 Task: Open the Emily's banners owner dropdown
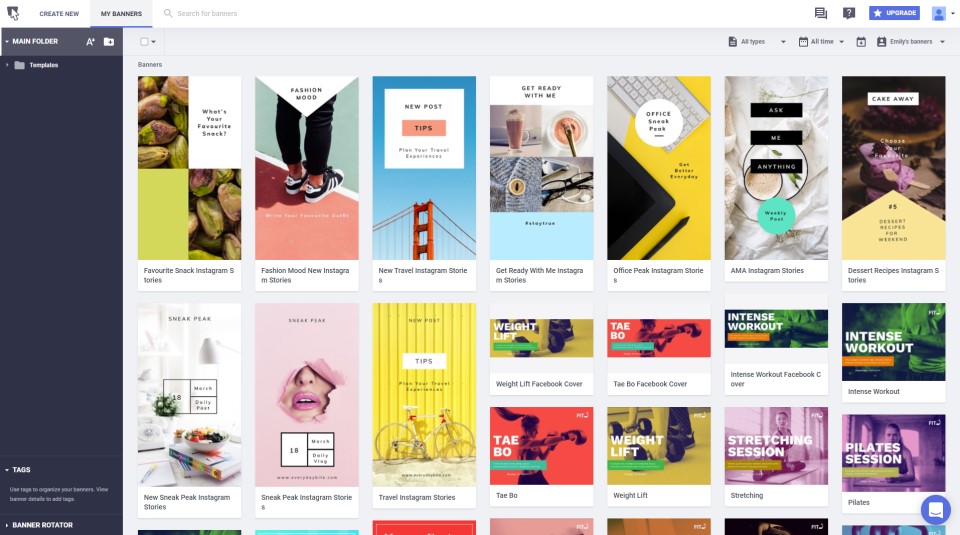tap(908, 42)
